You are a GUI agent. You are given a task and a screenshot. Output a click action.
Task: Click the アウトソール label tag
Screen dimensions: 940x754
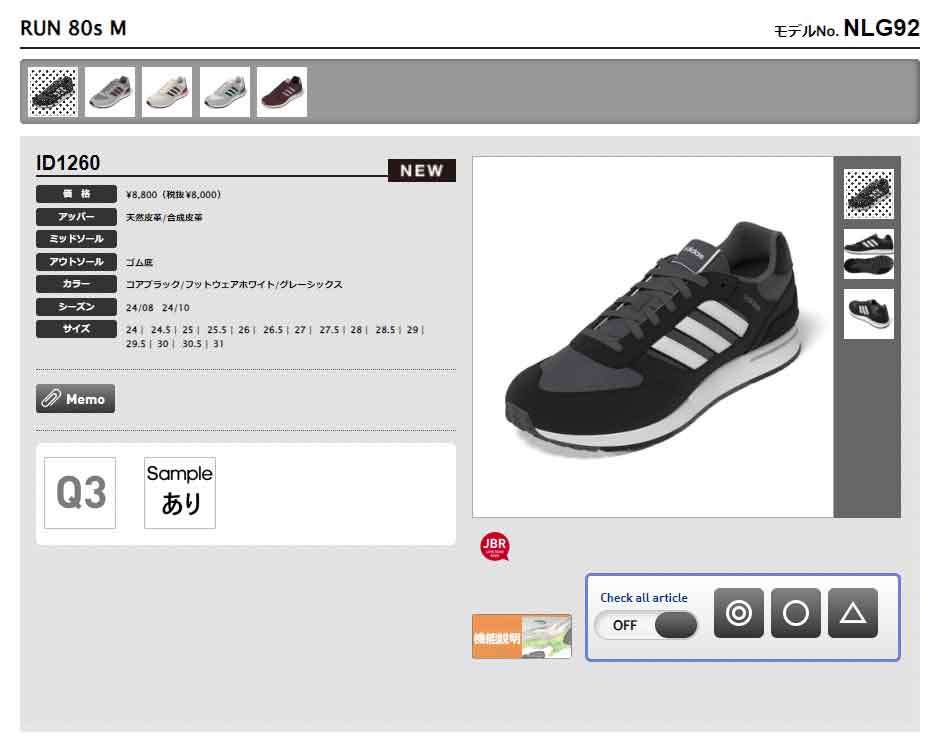pos(76,261)
